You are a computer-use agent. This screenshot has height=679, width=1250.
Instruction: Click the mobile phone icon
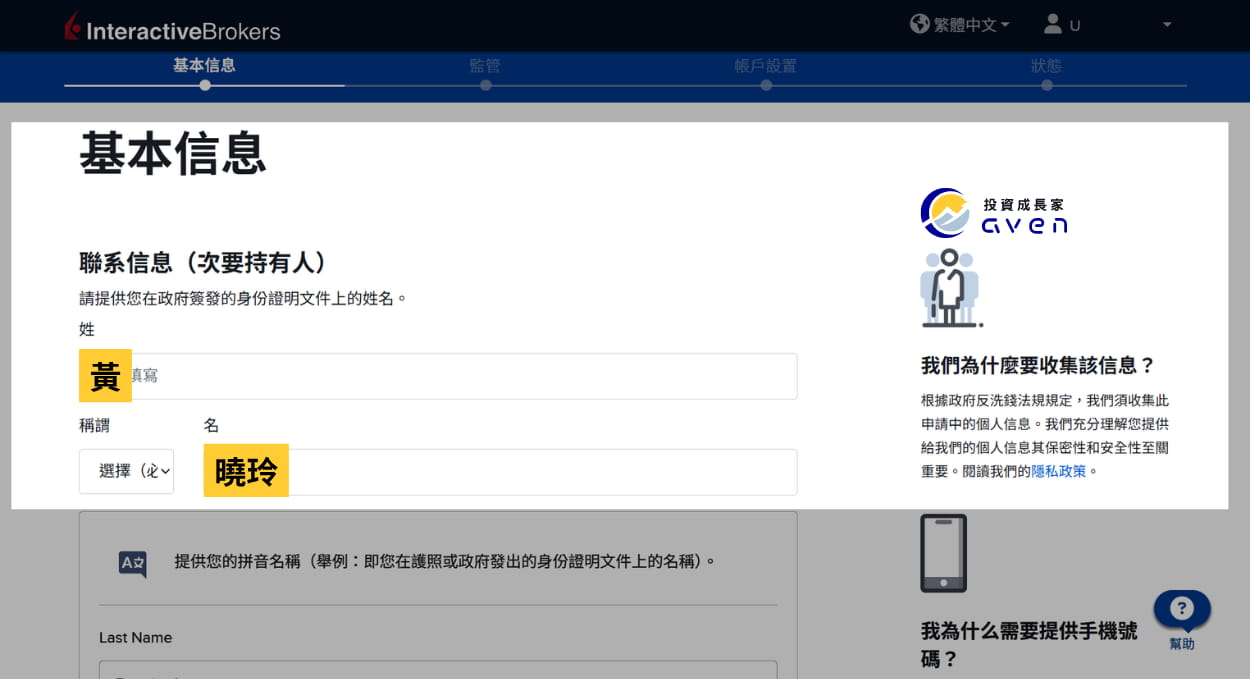943,553
